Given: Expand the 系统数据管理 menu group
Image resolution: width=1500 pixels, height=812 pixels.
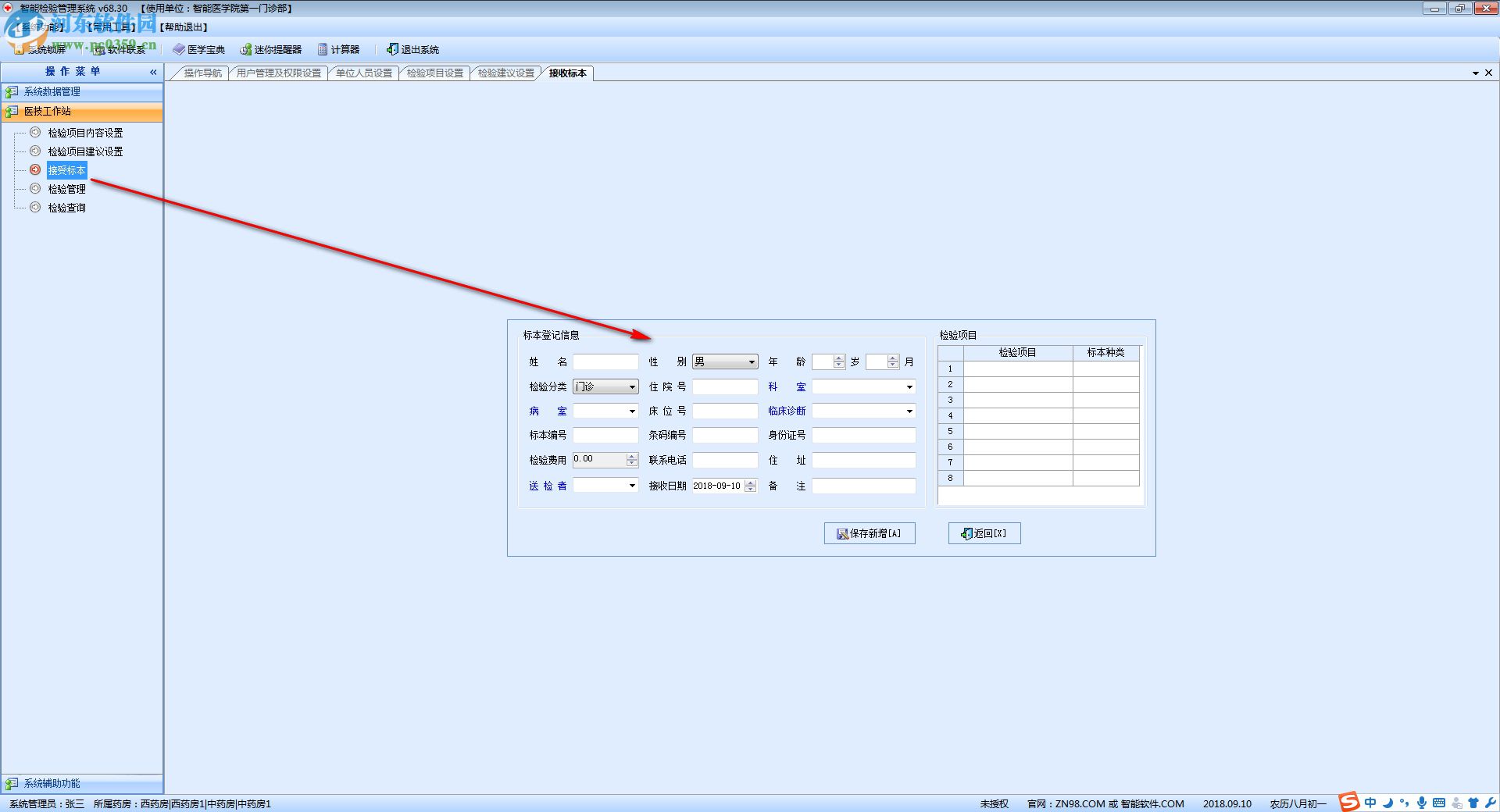Looking at the screenshot, I should coord(82,91).
